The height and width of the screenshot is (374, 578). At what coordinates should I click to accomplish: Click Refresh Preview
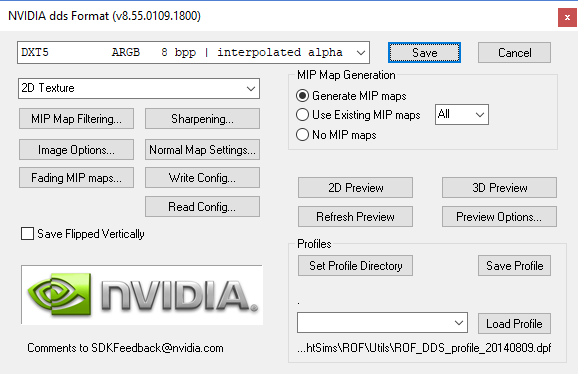pos(355,216)
